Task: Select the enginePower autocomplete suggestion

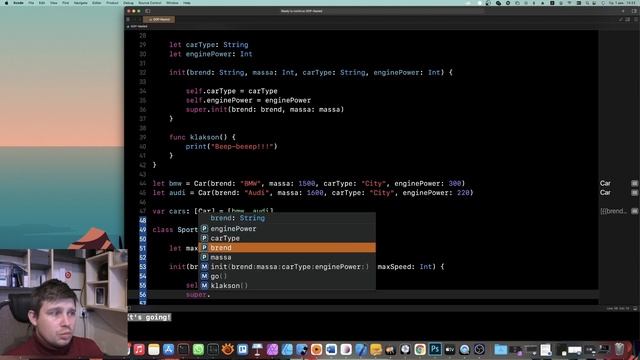Action: pyautogui.click(x=287, y=229)
